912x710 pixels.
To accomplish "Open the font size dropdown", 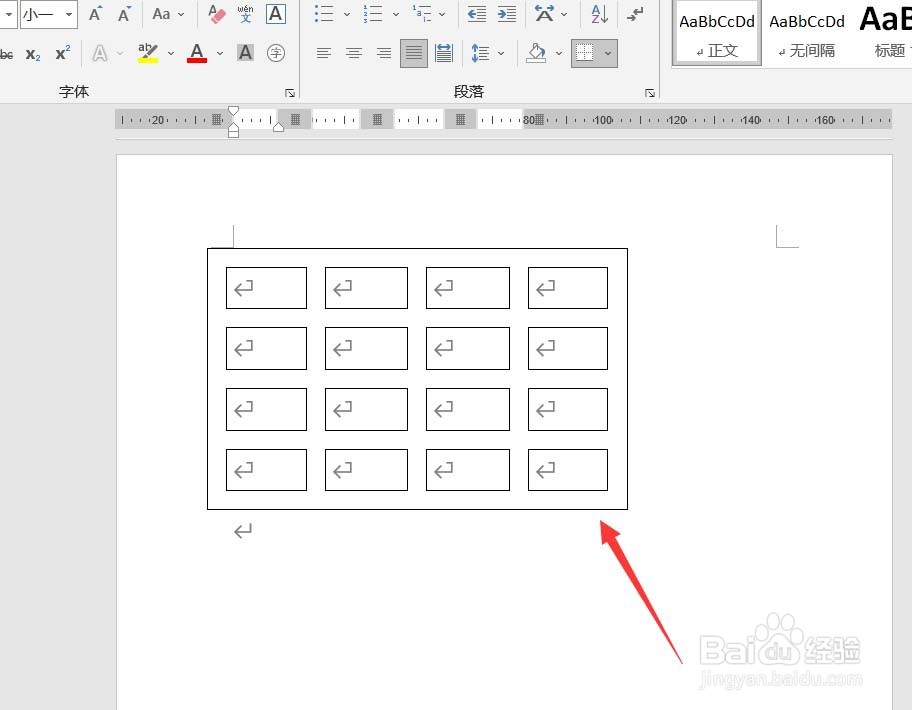I will (69, 14).
